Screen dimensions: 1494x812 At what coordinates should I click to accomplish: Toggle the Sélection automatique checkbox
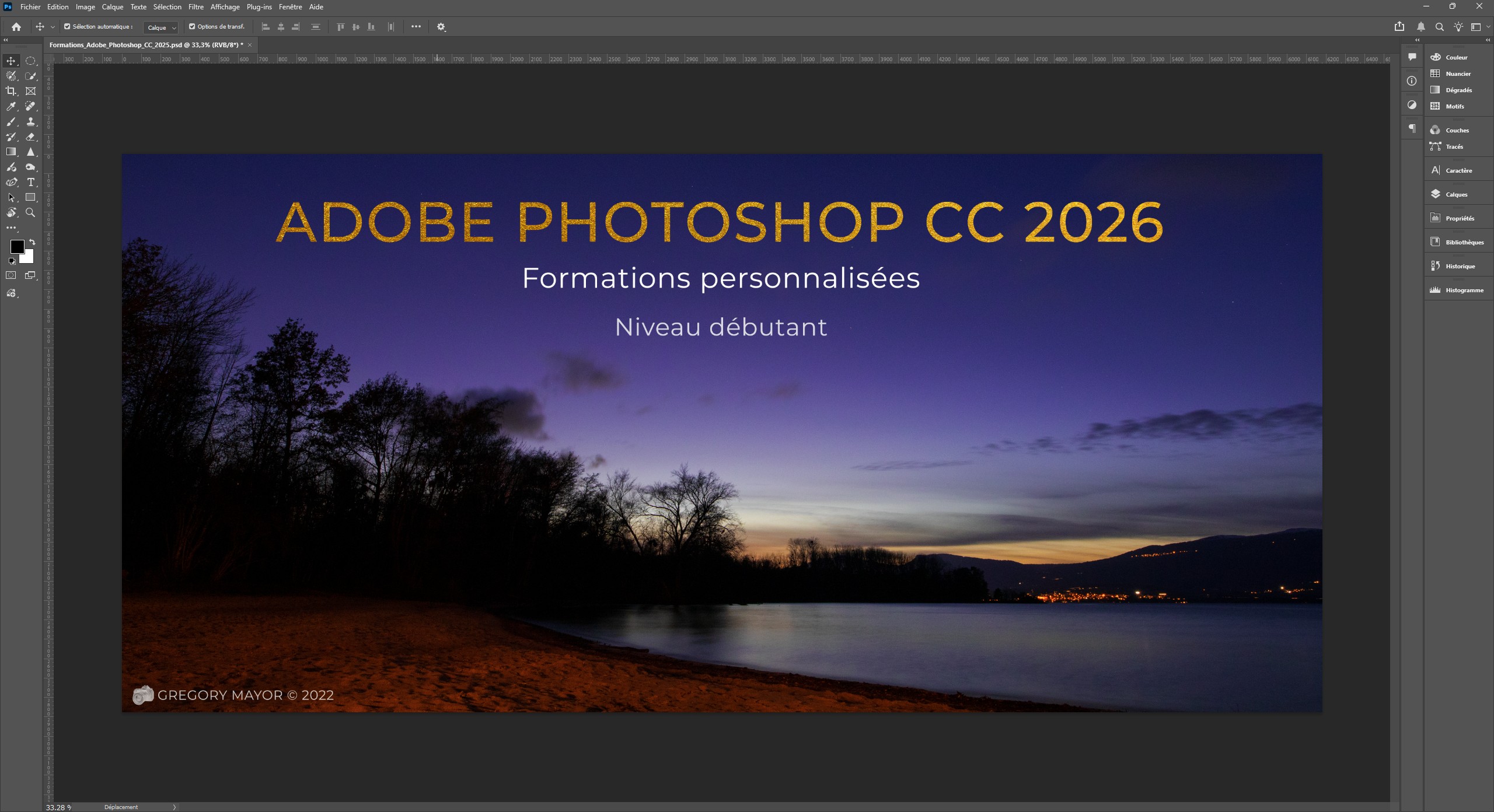67,26
